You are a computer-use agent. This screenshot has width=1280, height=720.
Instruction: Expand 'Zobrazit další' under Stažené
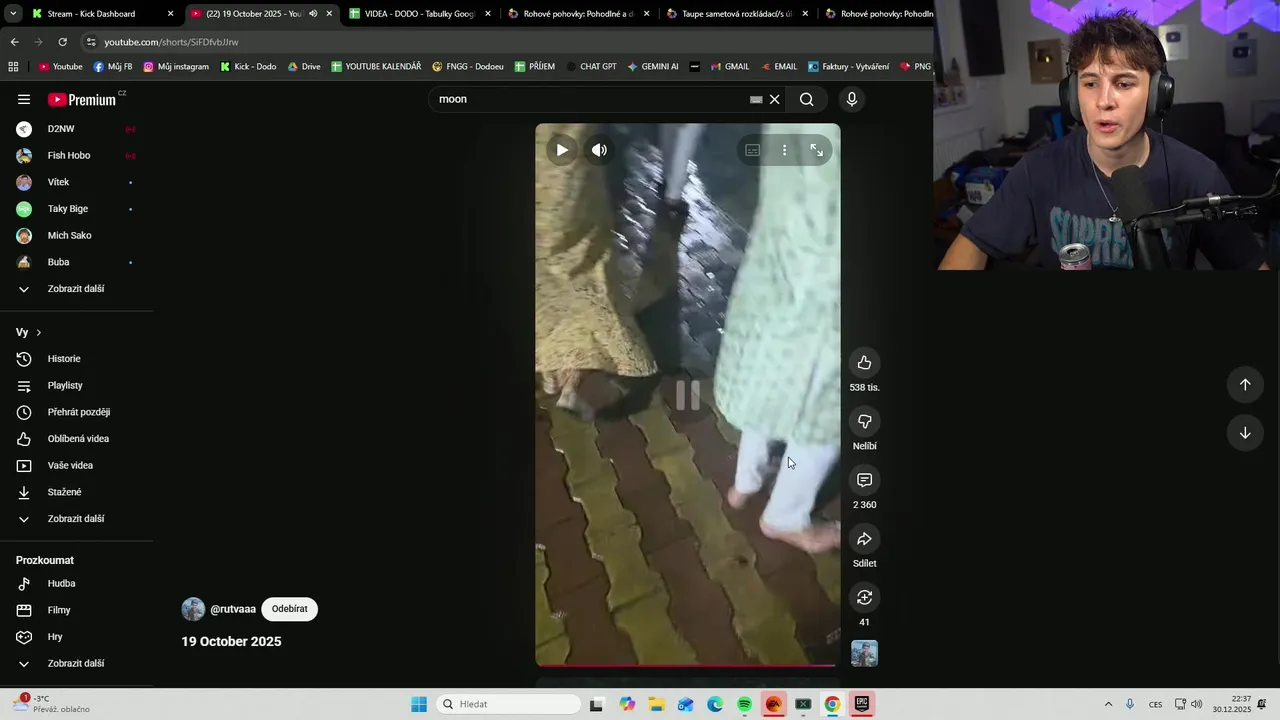tap(76, 519)
